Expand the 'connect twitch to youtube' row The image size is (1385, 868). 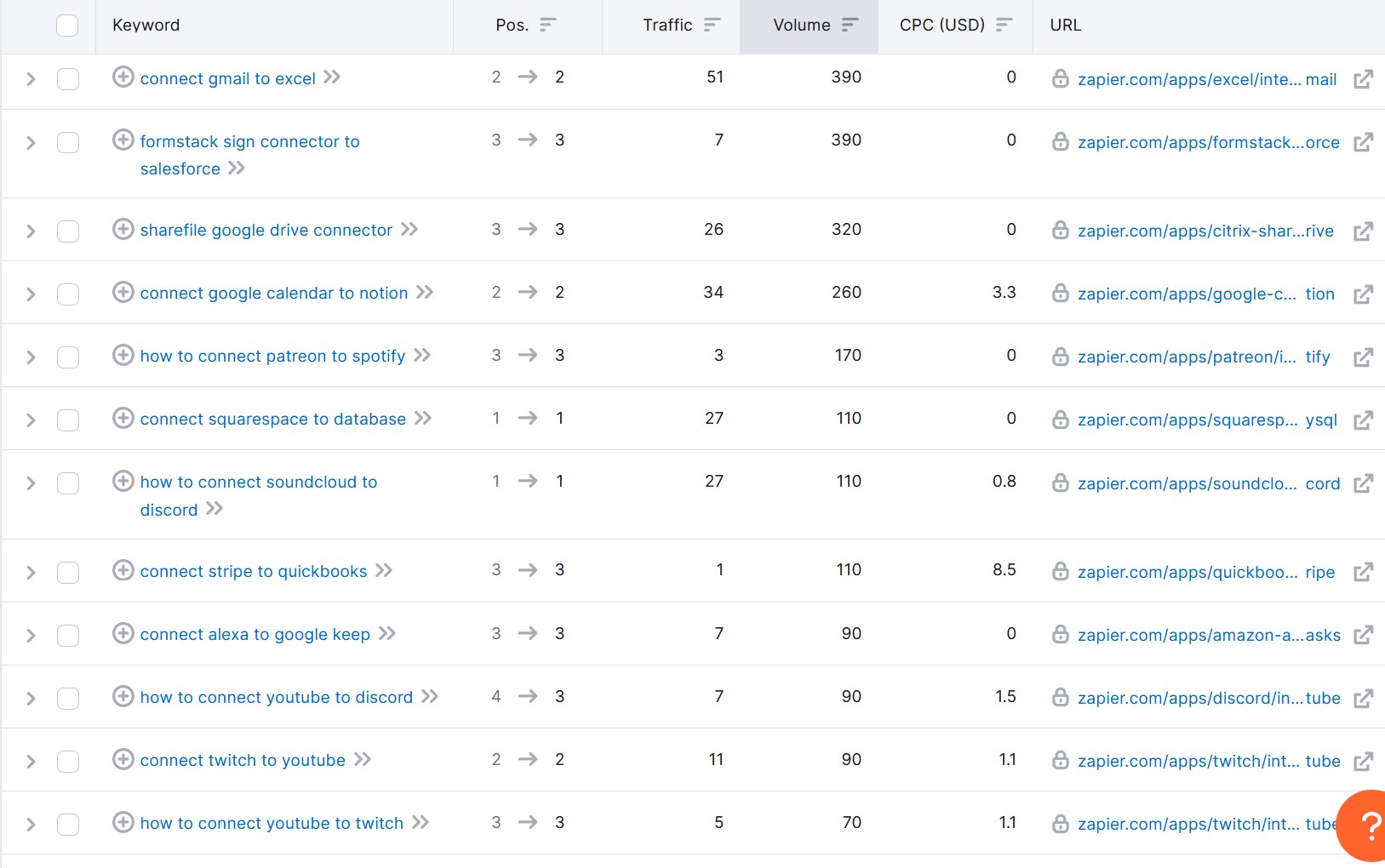[x=31, y=762]
